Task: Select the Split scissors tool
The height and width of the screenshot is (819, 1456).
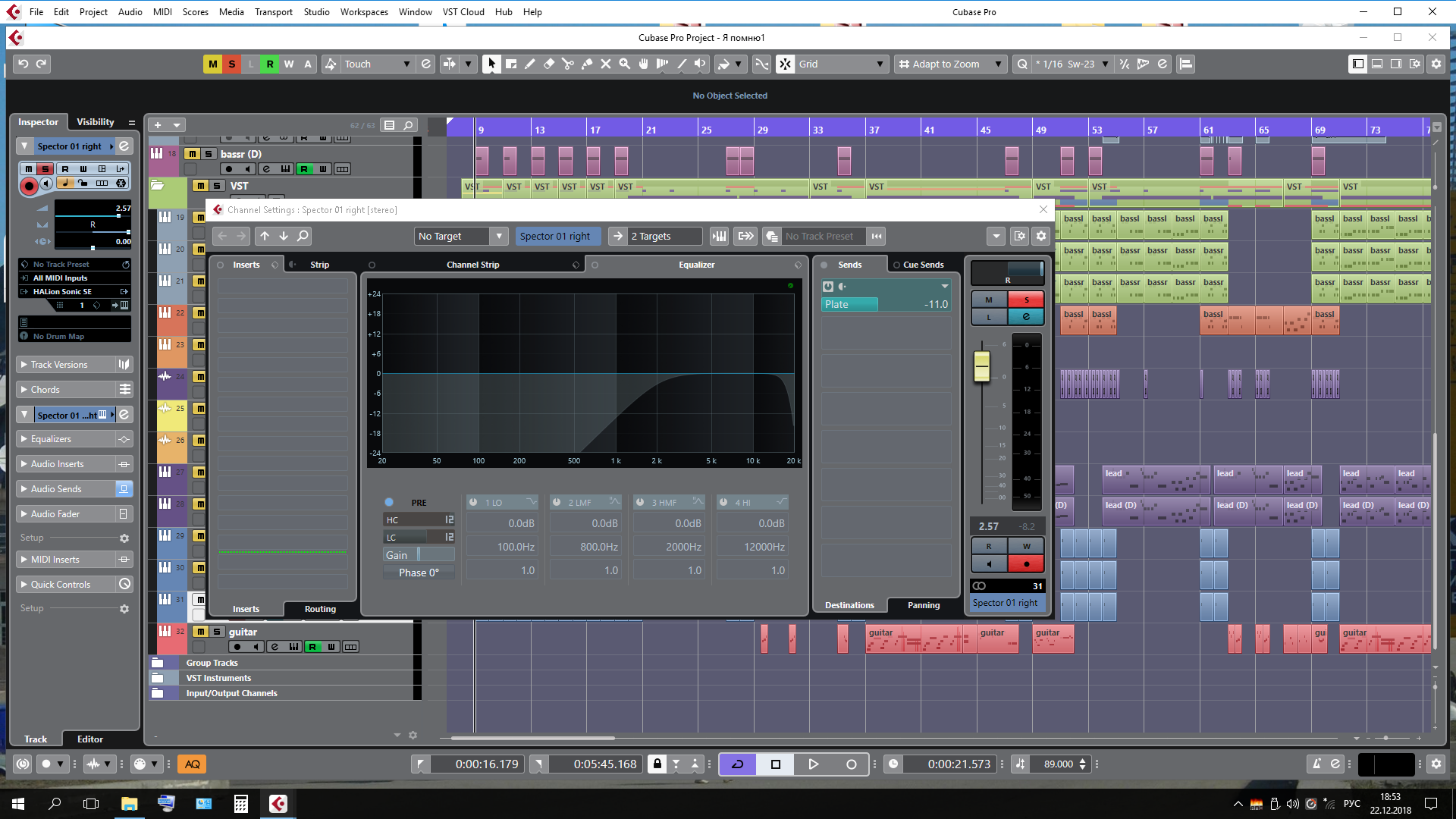Action: tap(568, 64)
